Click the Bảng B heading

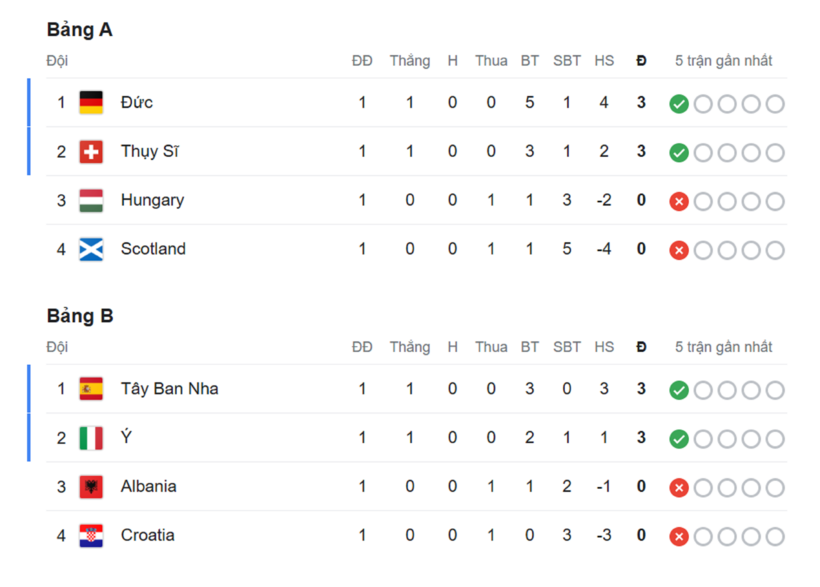[x=80, y=316]
